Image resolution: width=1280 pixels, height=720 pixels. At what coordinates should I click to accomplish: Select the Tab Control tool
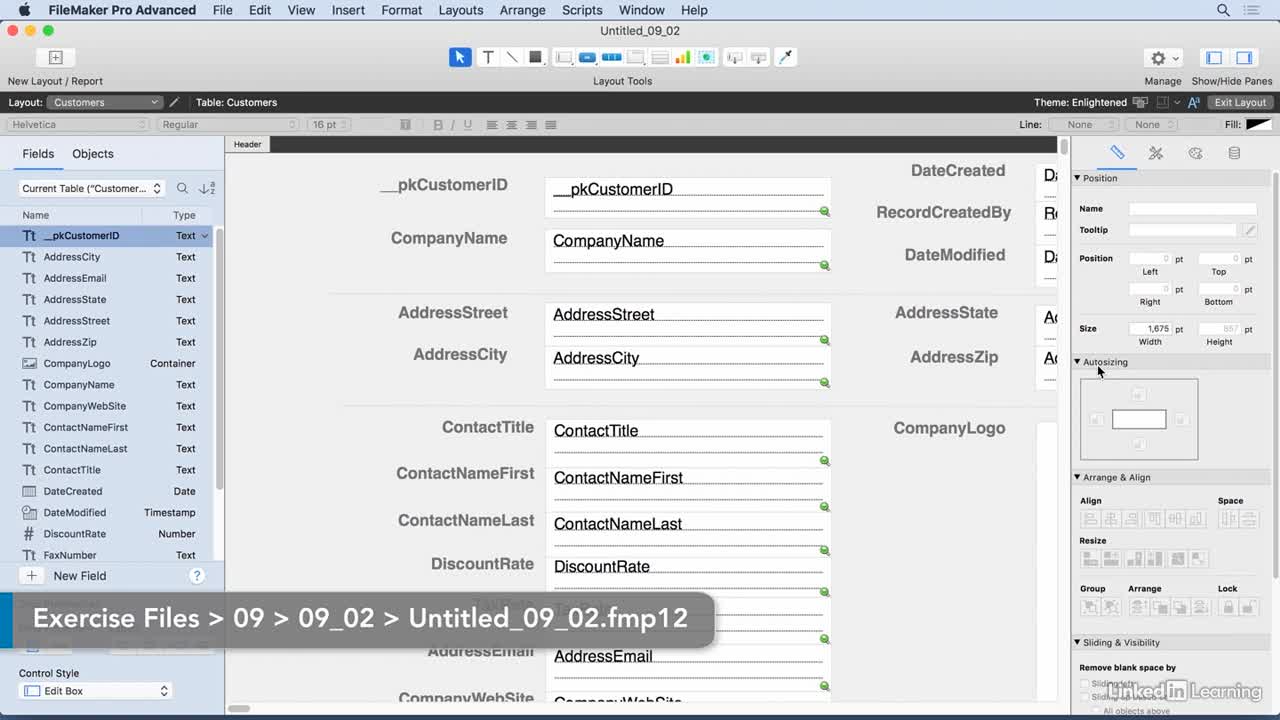(x=635, y=57)
